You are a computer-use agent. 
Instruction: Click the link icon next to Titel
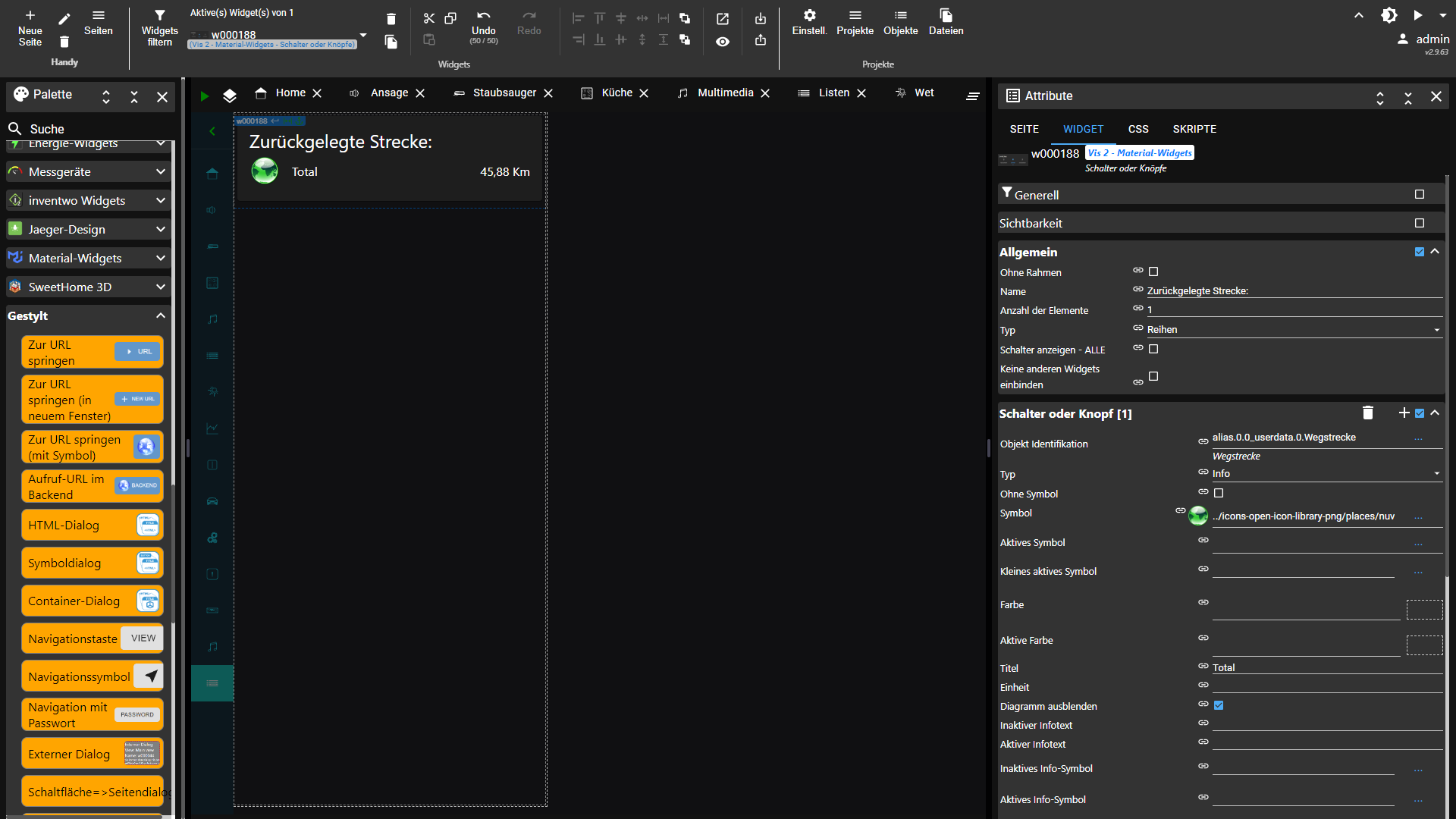pos(1203,666)
